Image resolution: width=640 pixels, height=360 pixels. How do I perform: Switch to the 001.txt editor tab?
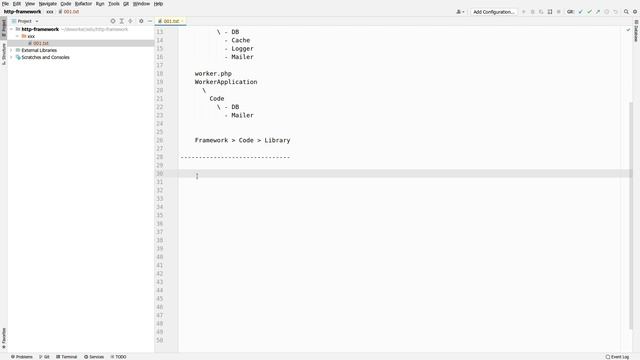[171, 21]
